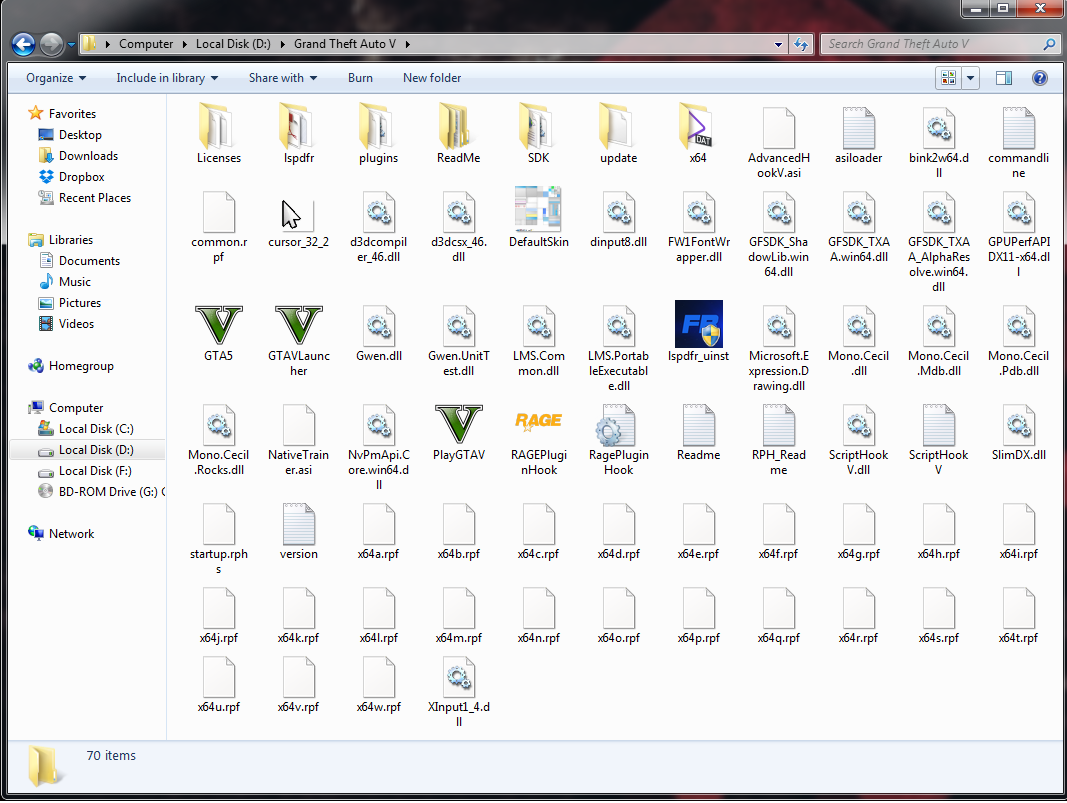1067x803 pixels.
Task: Expand the Include in library dropdown
Action: (166, 78)
